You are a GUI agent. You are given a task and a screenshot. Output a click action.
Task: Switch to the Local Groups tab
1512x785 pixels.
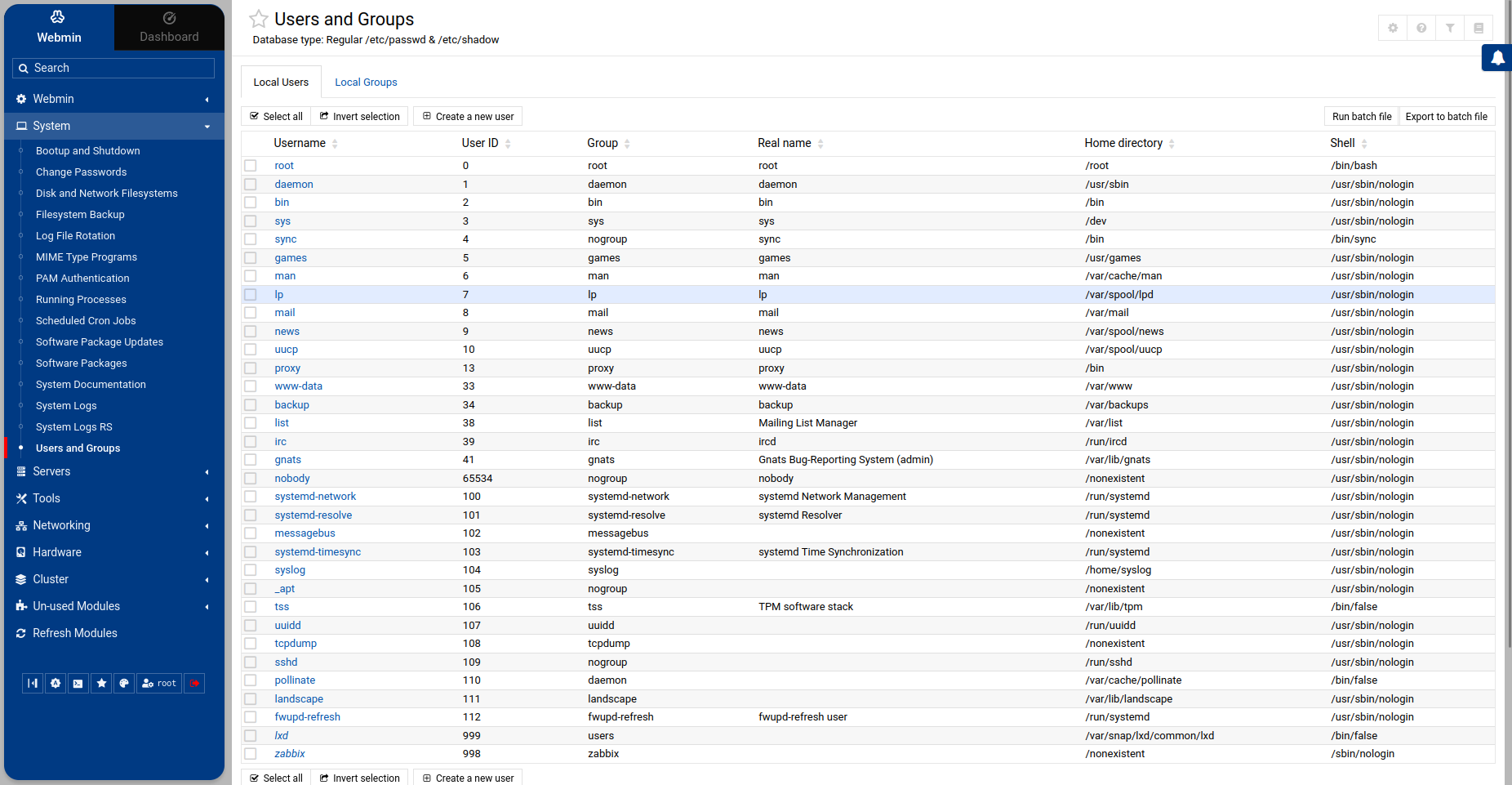366,83
